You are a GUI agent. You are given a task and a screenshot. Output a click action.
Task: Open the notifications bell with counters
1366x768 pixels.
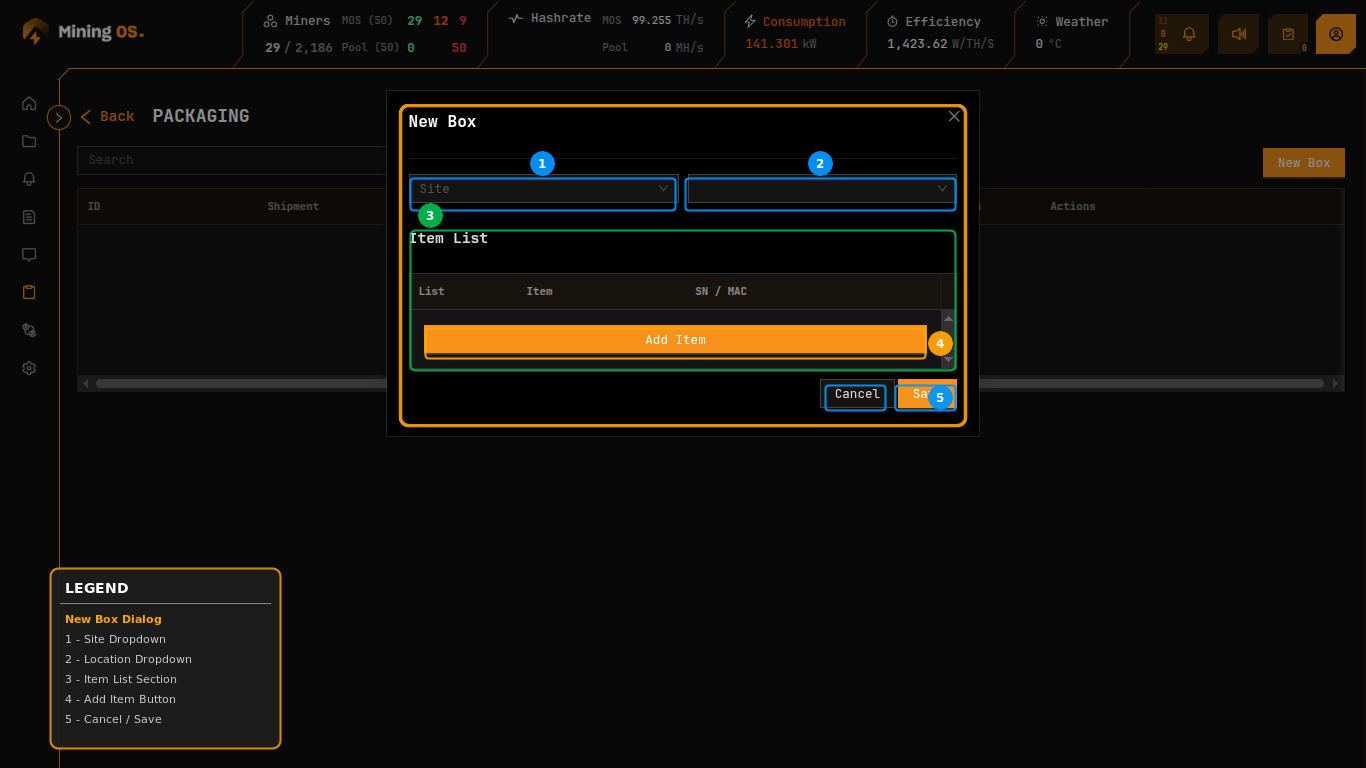(1188, 33)
